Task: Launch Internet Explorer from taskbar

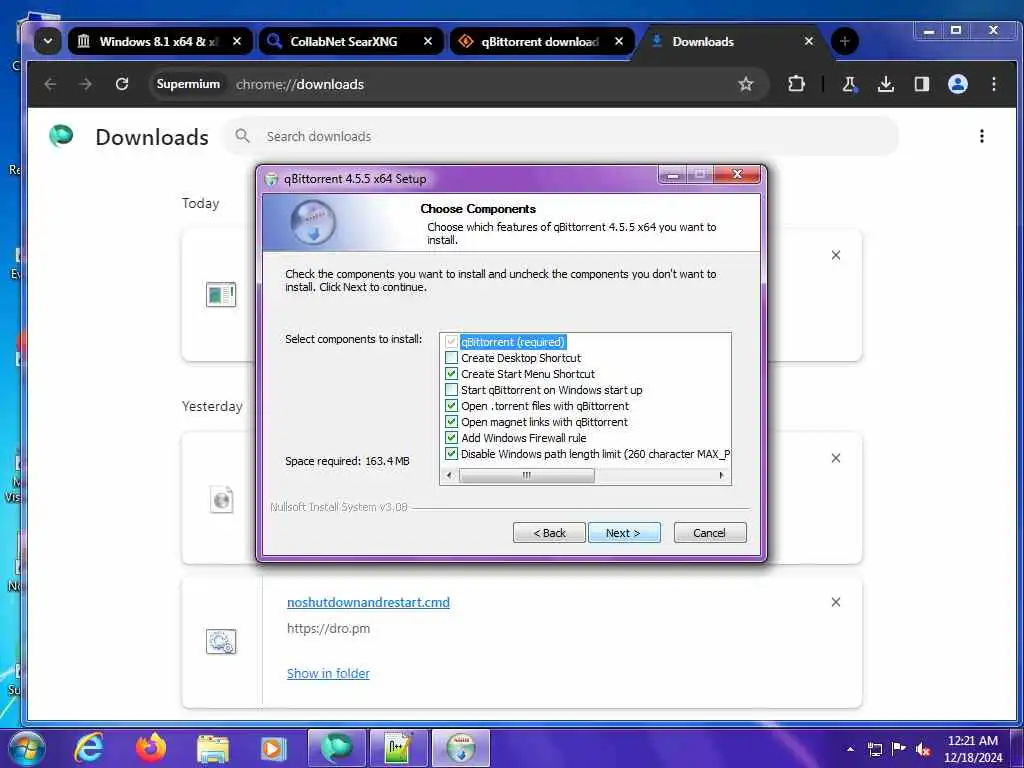Action: coord(89,748)
